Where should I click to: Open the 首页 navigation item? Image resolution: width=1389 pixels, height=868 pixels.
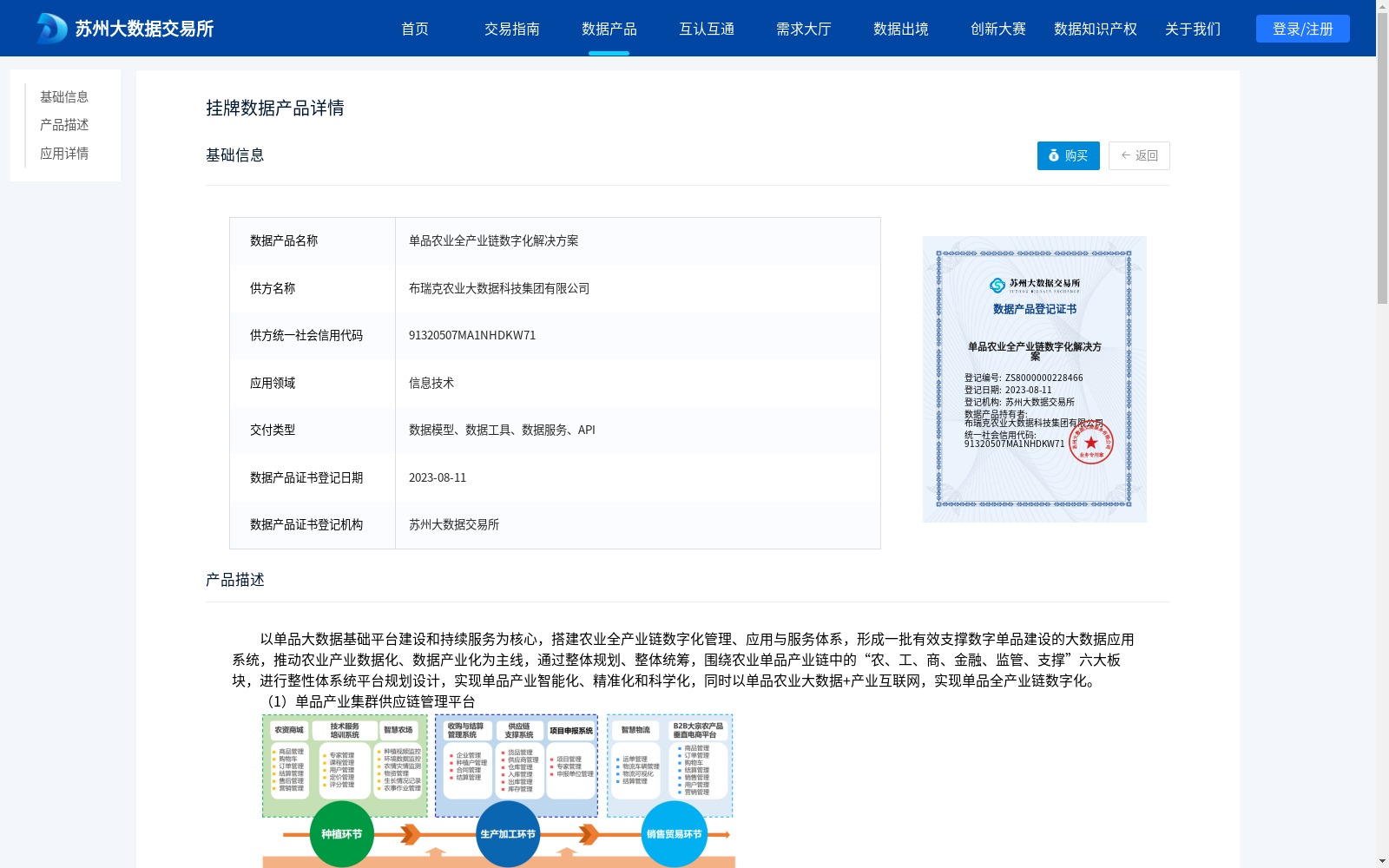415,29
